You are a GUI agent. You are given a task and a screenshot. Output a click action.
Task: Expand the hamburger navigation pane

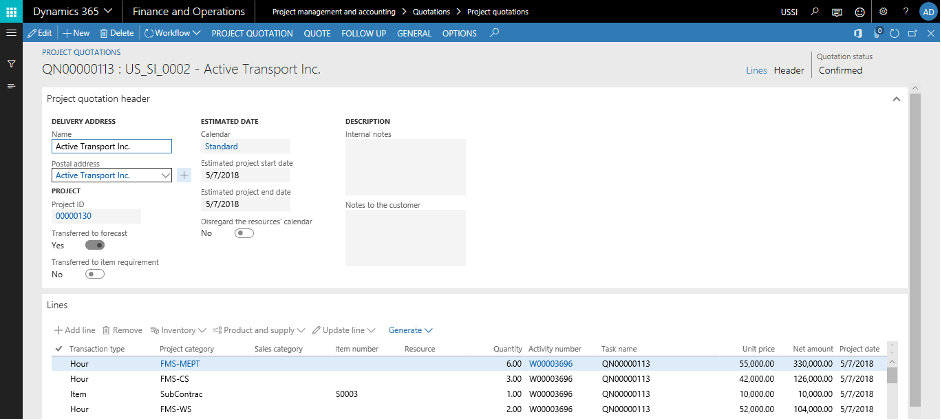point(11,33)
